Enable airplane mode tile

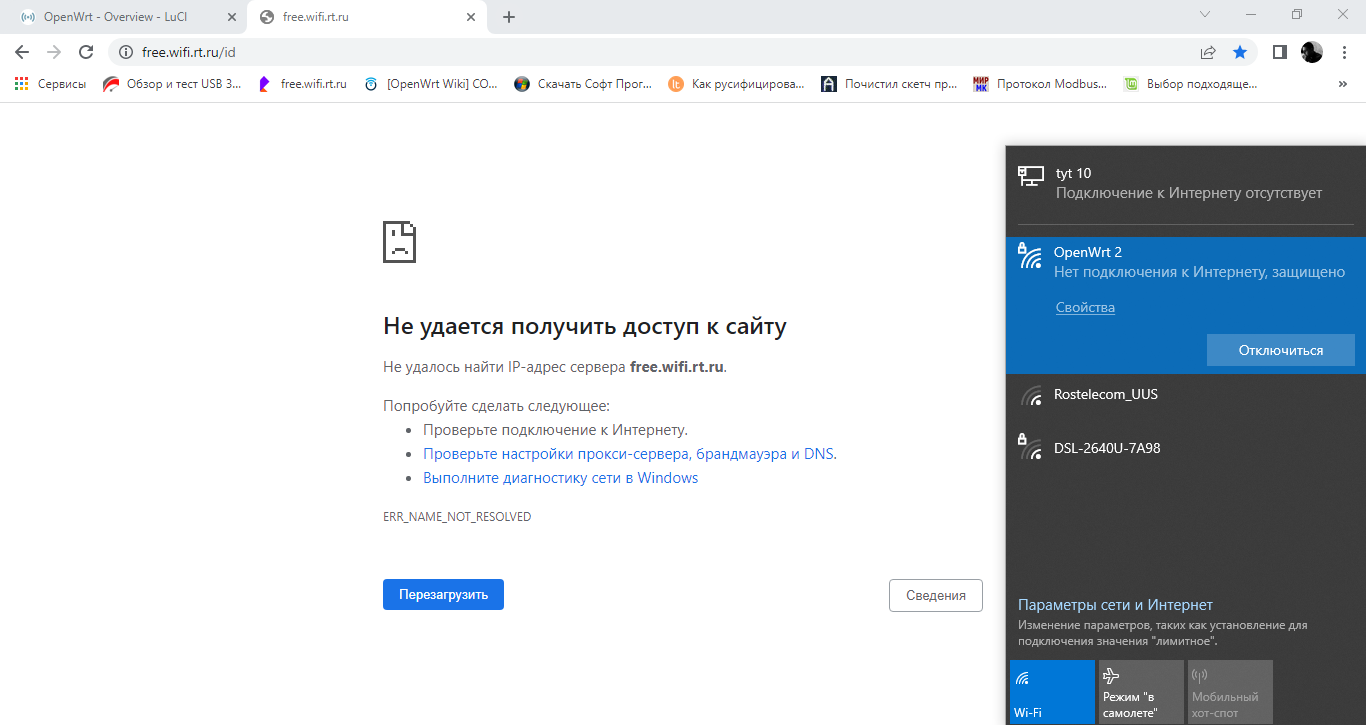coord(1140,691)
